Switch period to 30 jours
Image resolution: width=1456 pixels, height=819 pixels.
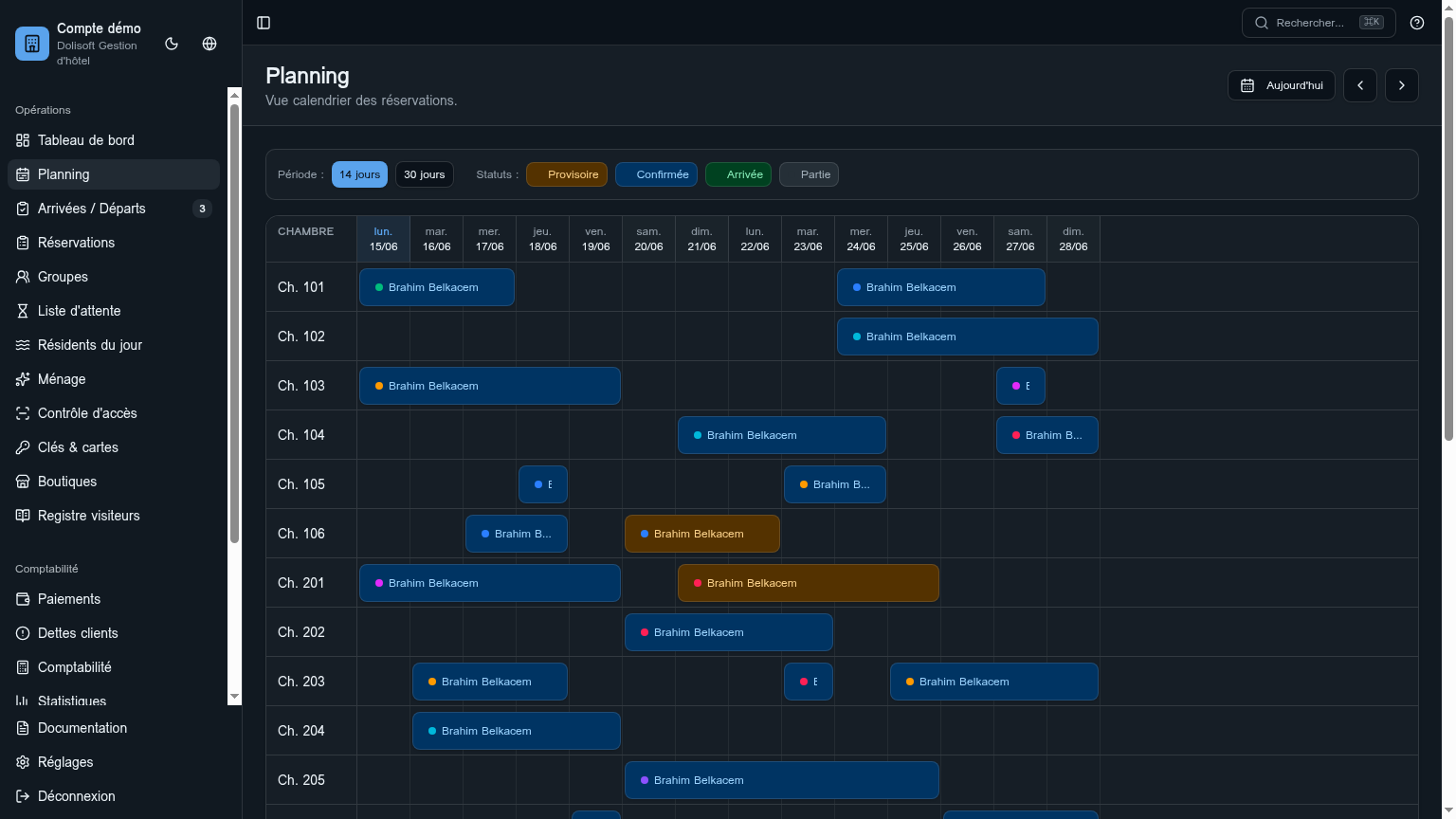point(424,174)
